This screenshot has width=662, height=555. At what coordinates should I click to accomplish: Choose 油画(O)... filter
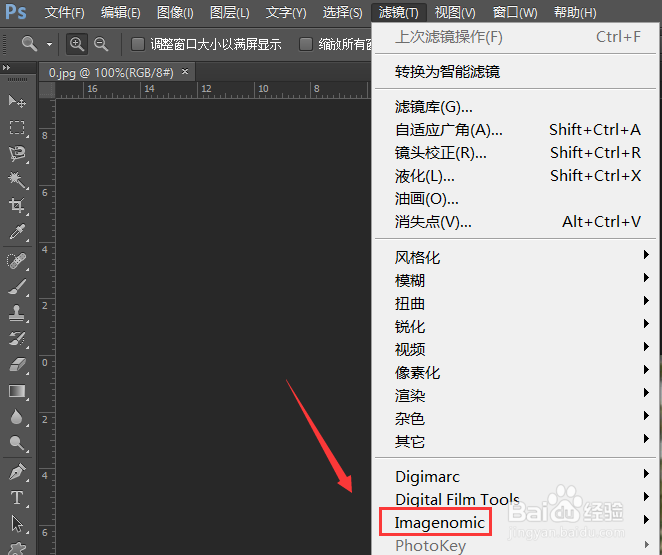(x=515, y=199)
